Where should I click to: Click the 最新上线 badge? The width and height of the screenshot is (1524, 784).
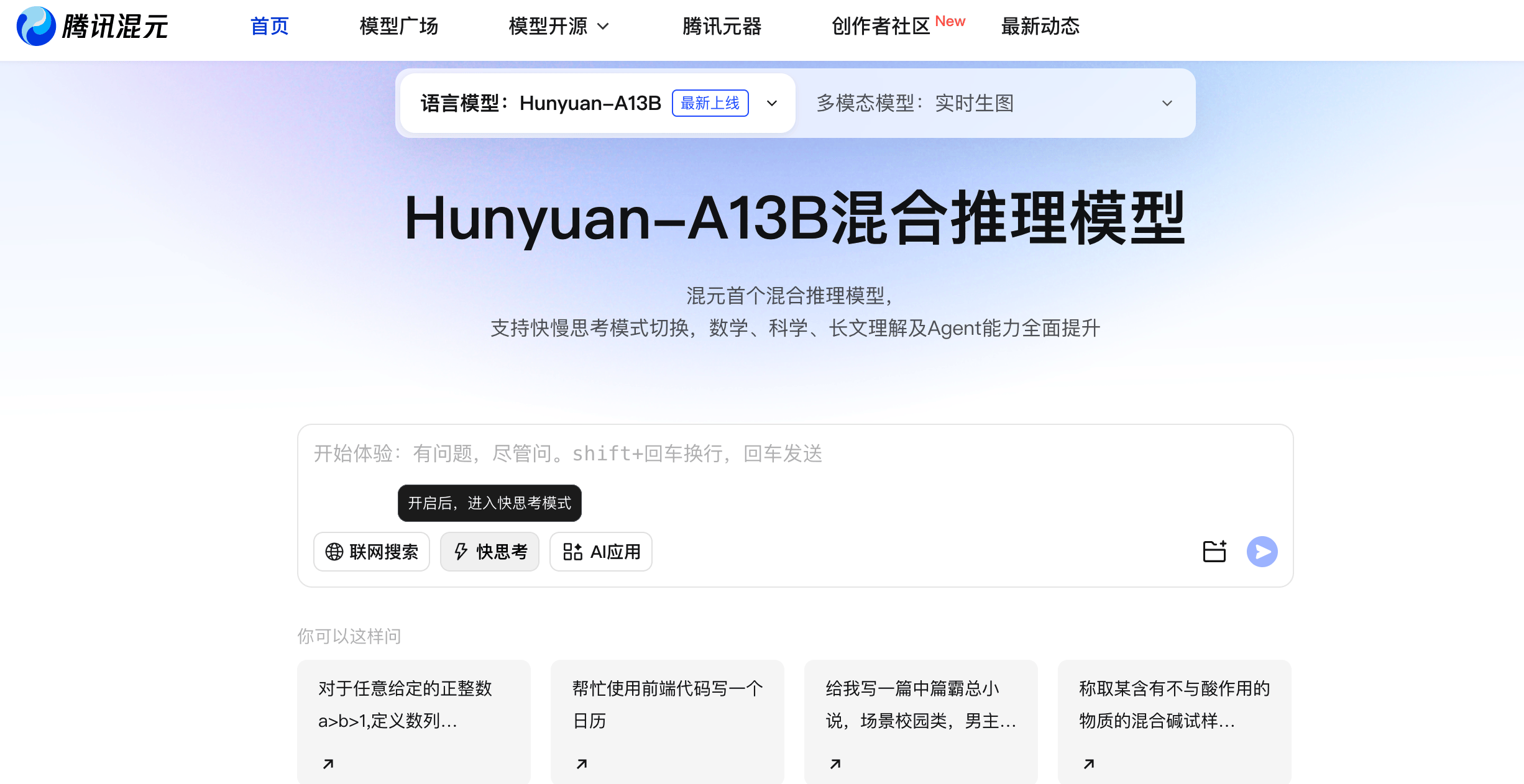710,103
